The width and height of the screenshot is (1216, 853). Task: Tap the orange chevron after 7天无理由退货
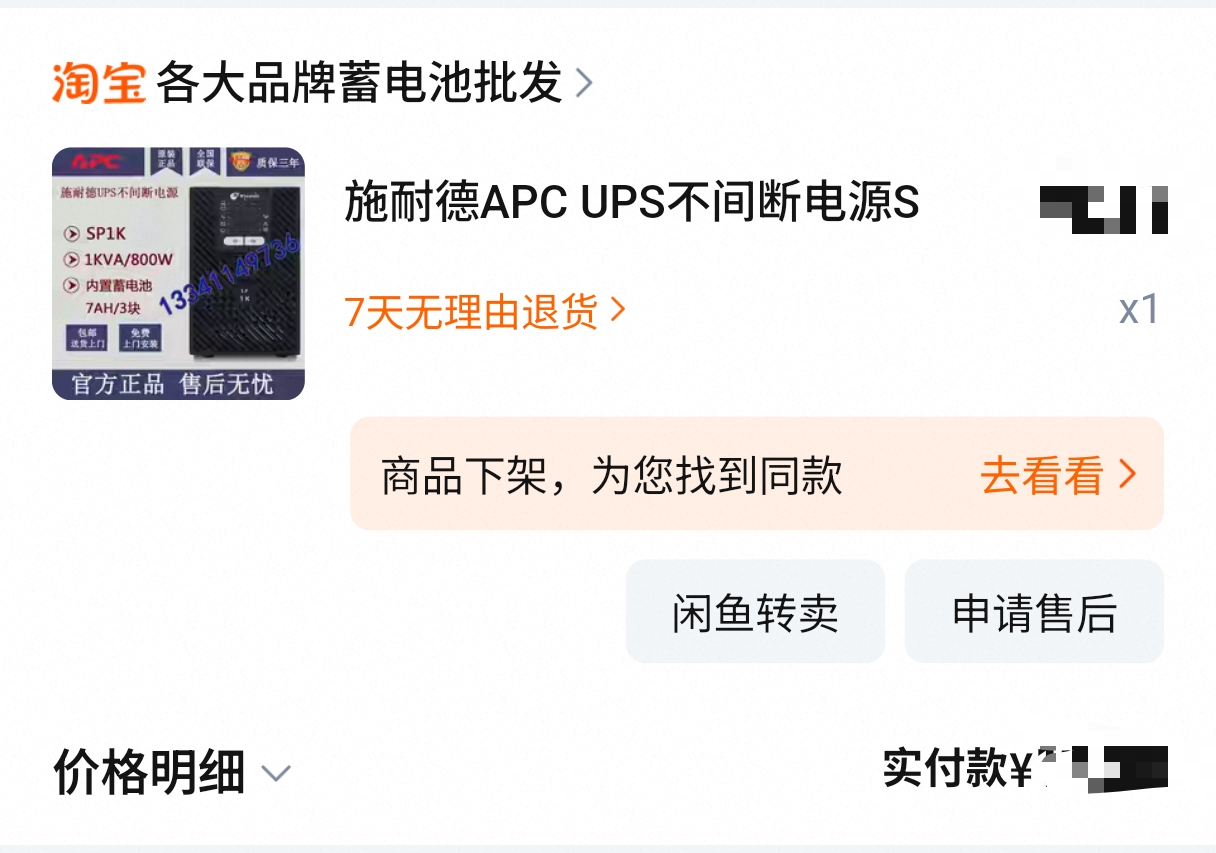[617, 311]
